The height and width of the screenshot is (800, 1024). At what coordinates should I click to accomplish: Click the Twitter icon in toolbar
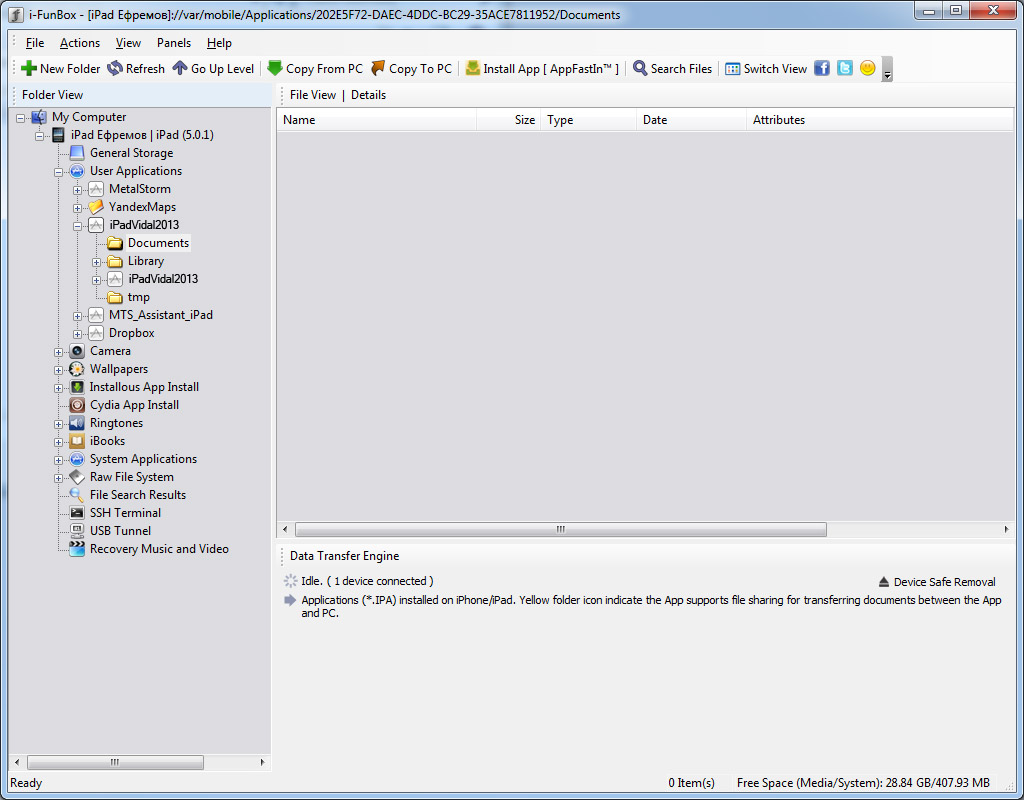pyautogui.click(x=844, y=68)
